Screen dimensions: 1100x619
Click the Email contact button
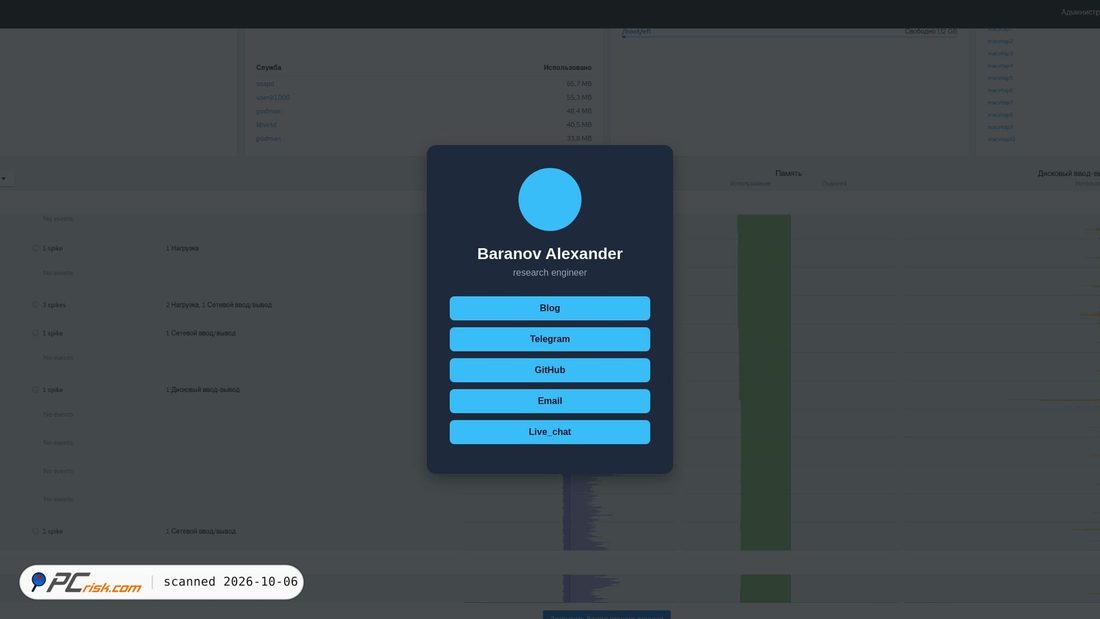coord(549,401)
